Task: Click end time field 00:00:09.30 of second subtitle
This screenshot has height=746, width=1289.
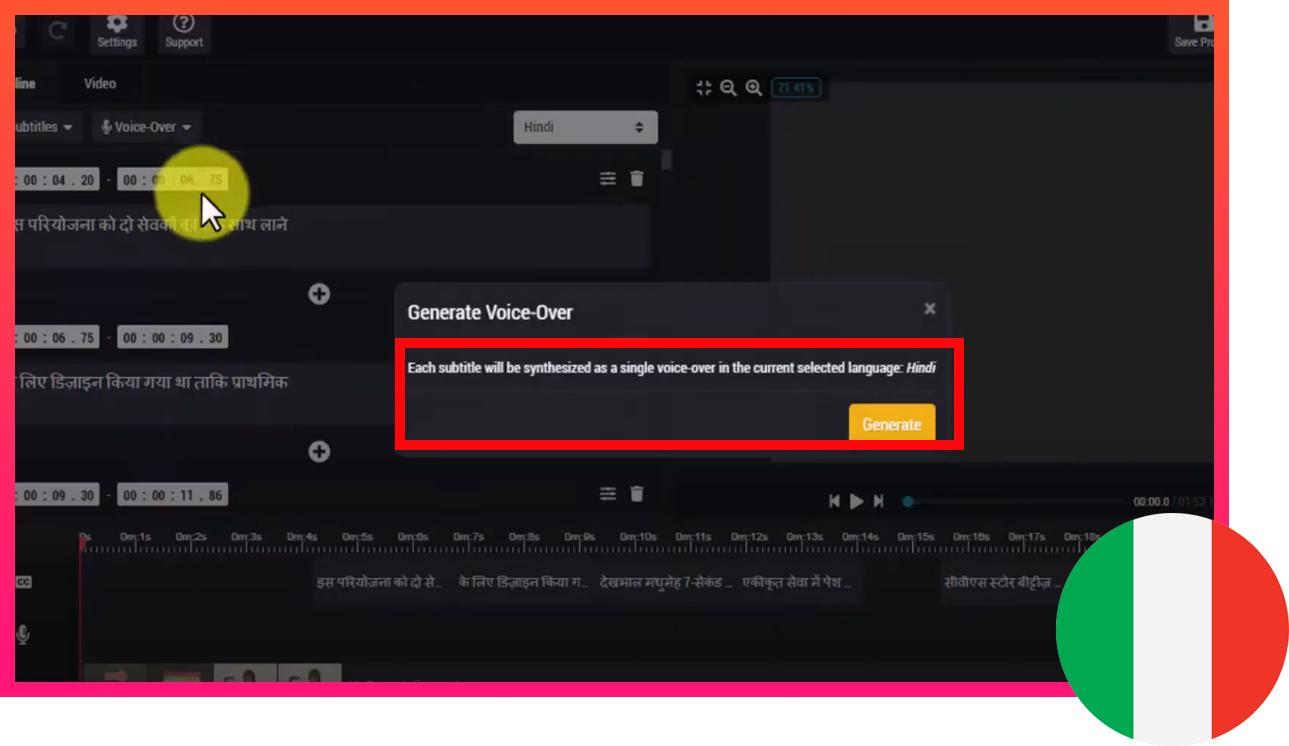Action: coord(172,338)
